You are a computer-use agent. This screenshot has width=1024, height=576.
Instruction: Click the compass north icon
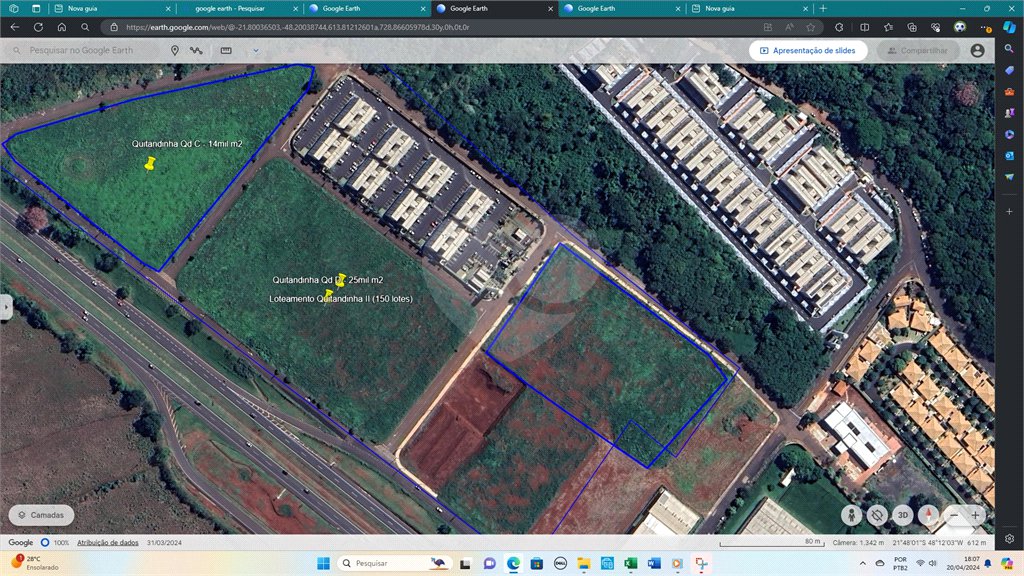(928, 515)
